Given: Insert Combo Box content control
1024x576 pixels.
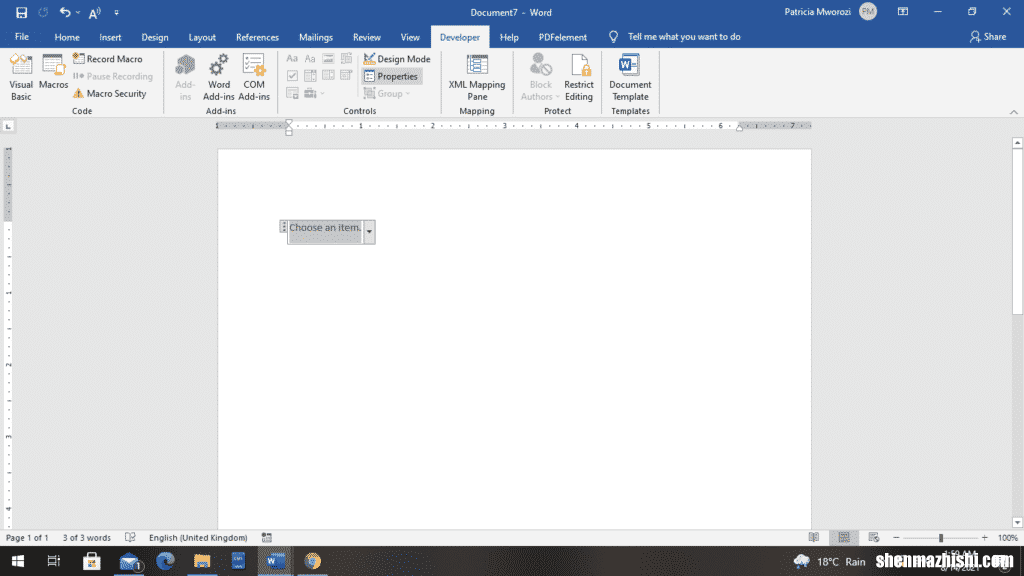Looking at the screenshot, I should (x=310, y=76).
